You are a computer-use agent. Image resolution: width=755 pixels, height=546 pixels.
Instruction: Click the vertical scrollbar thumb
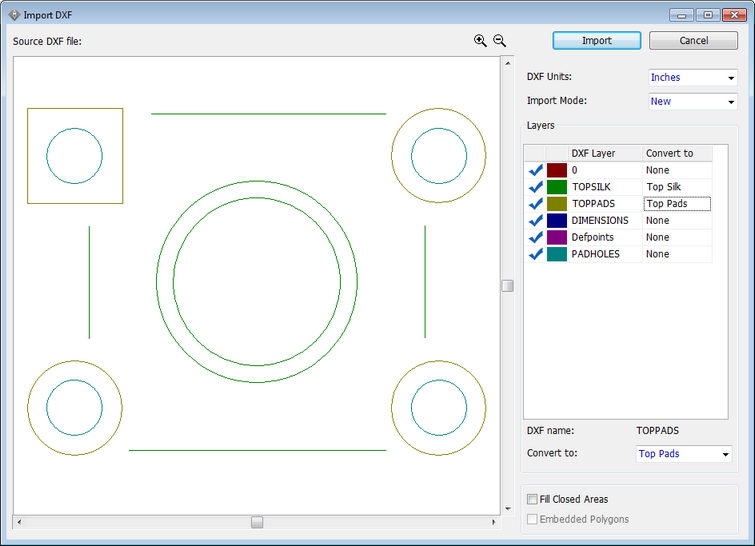click(508, 286)
